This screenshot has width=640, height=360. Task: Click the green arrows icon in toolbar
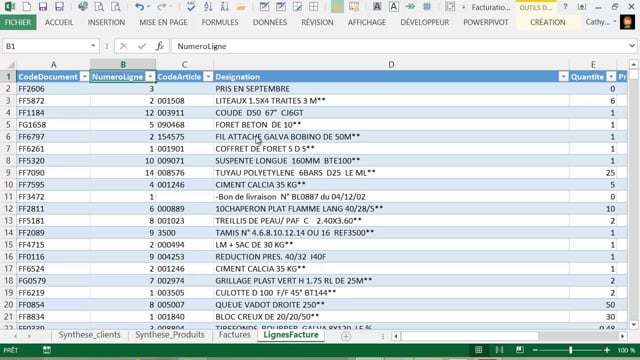pos(410,7)
